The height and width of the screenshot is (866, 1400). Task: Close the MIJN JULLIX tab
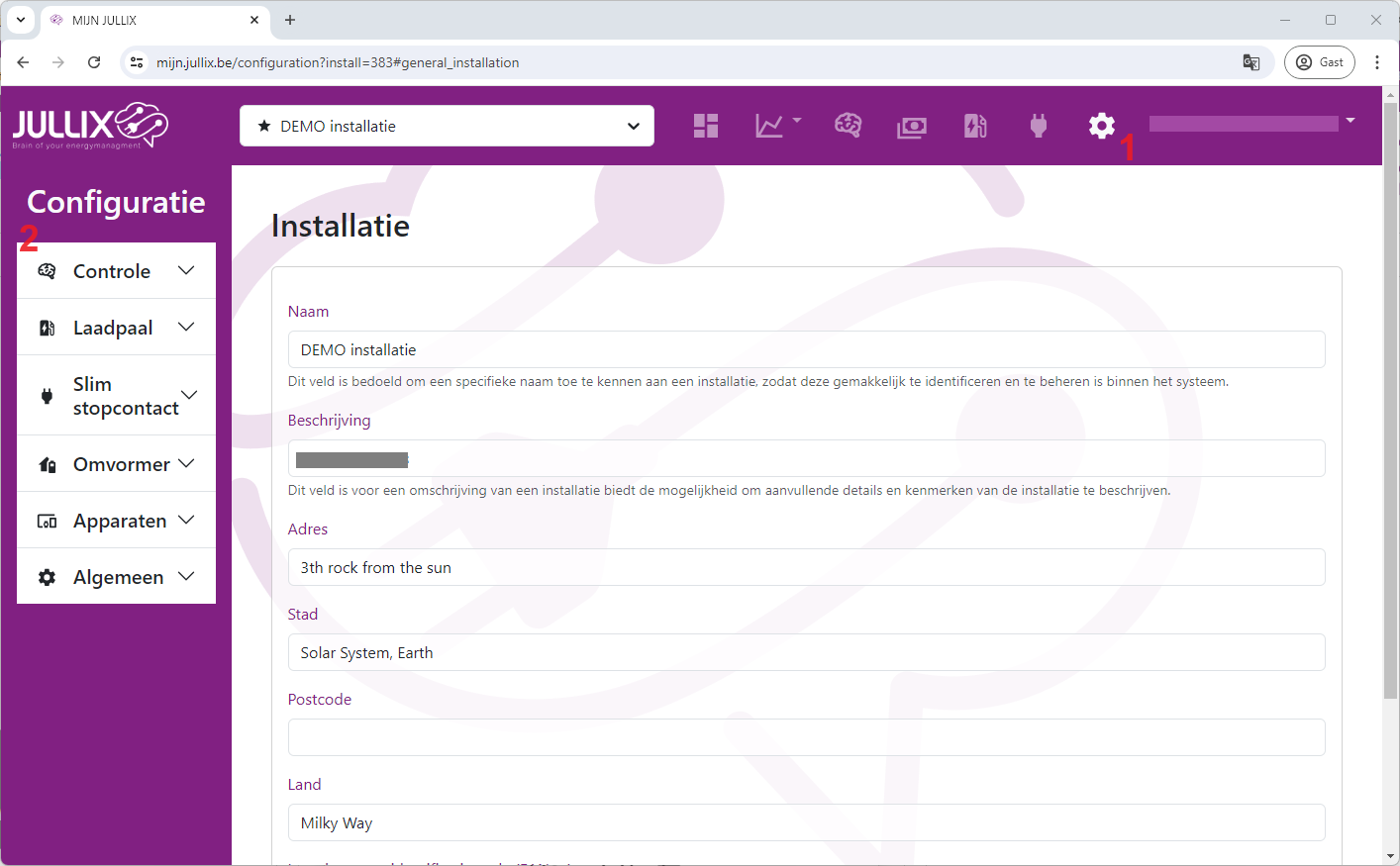pos(254,20)
